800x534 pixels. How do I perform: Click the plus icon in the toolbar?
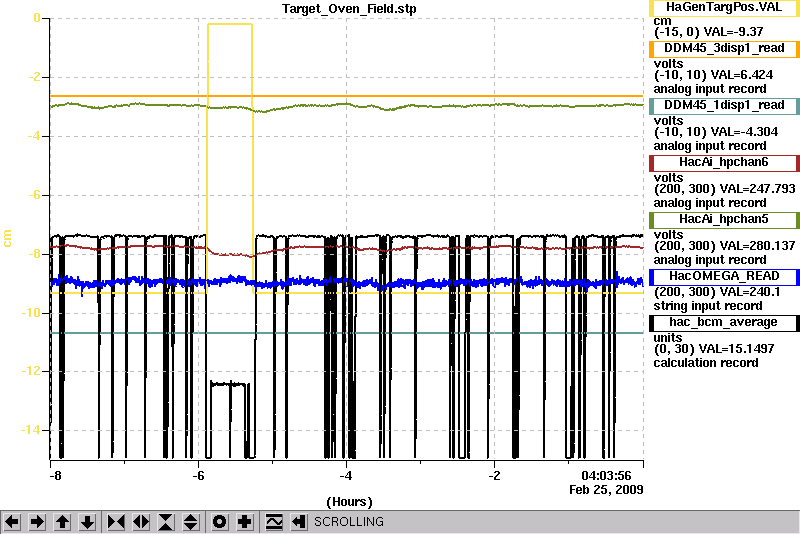[x=245, y=522]
